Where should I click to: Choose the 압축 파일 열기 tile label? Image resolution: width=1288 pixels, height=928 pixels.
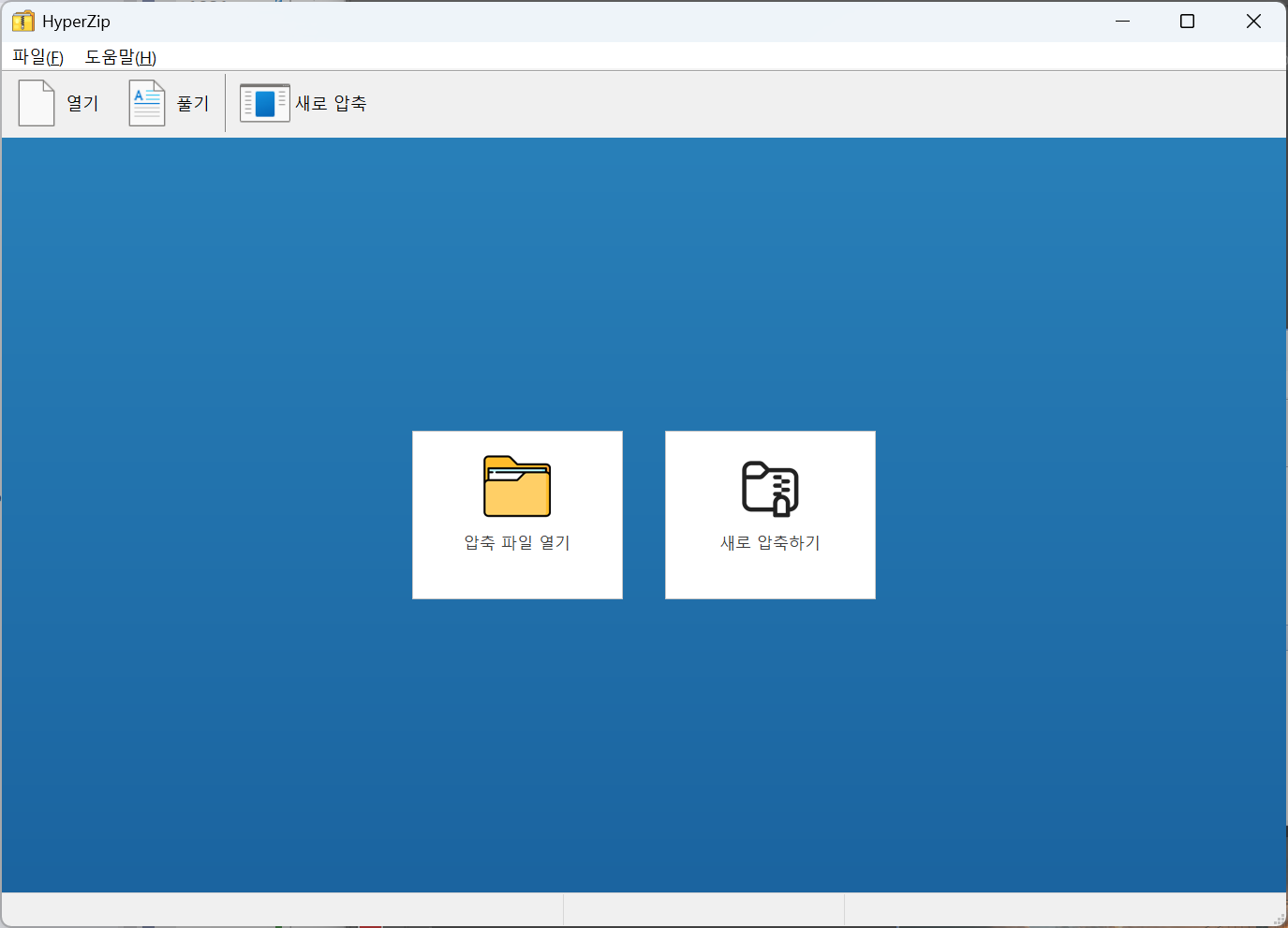click(517, 543)
